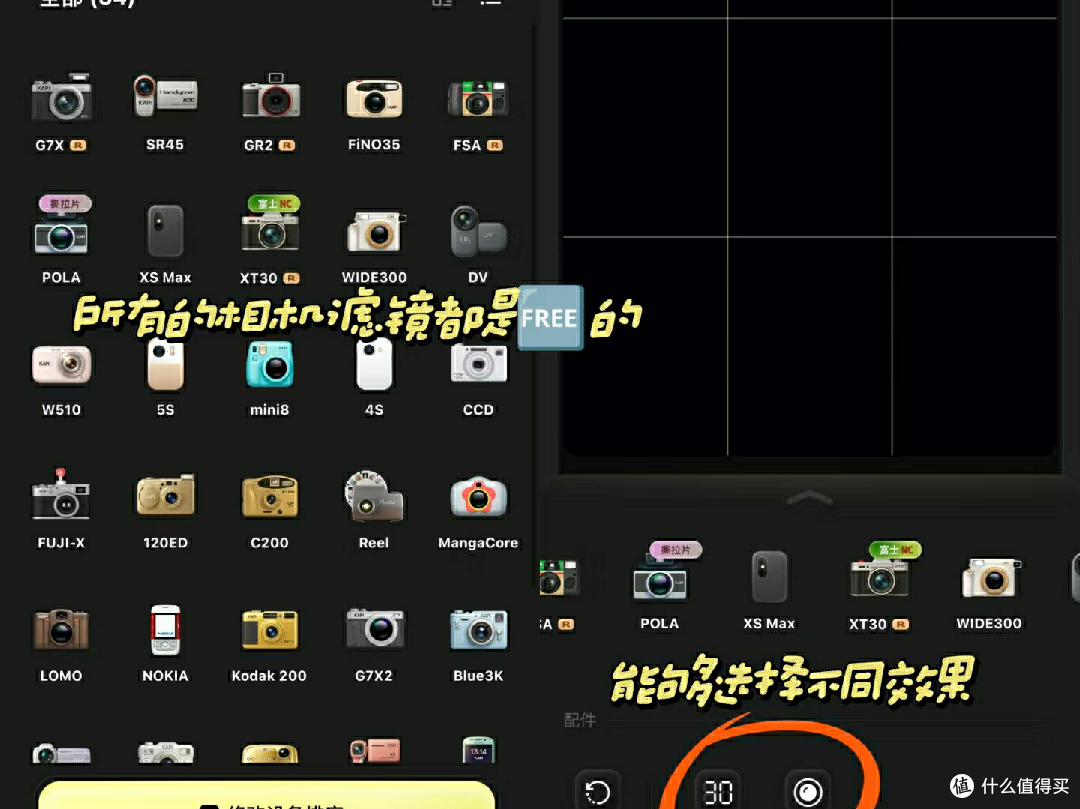Choose the POLA camera in the grid
1080x809 pixels.
61,240
